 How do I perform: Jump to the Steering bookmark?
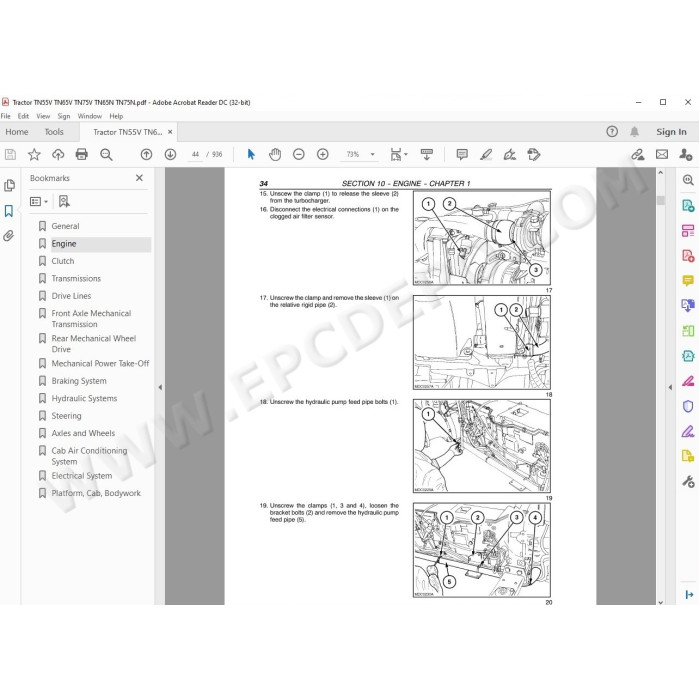click(66, 416)
